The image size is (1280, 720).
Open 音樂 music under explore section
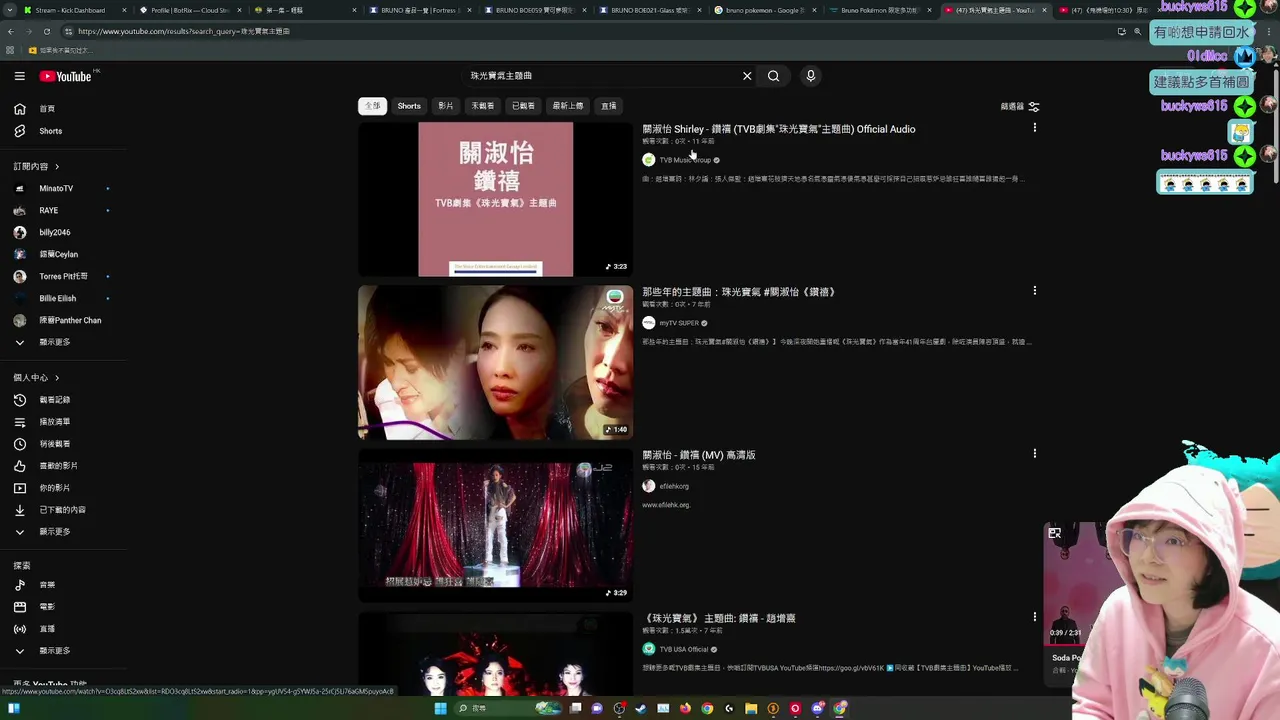pos(34,585)
